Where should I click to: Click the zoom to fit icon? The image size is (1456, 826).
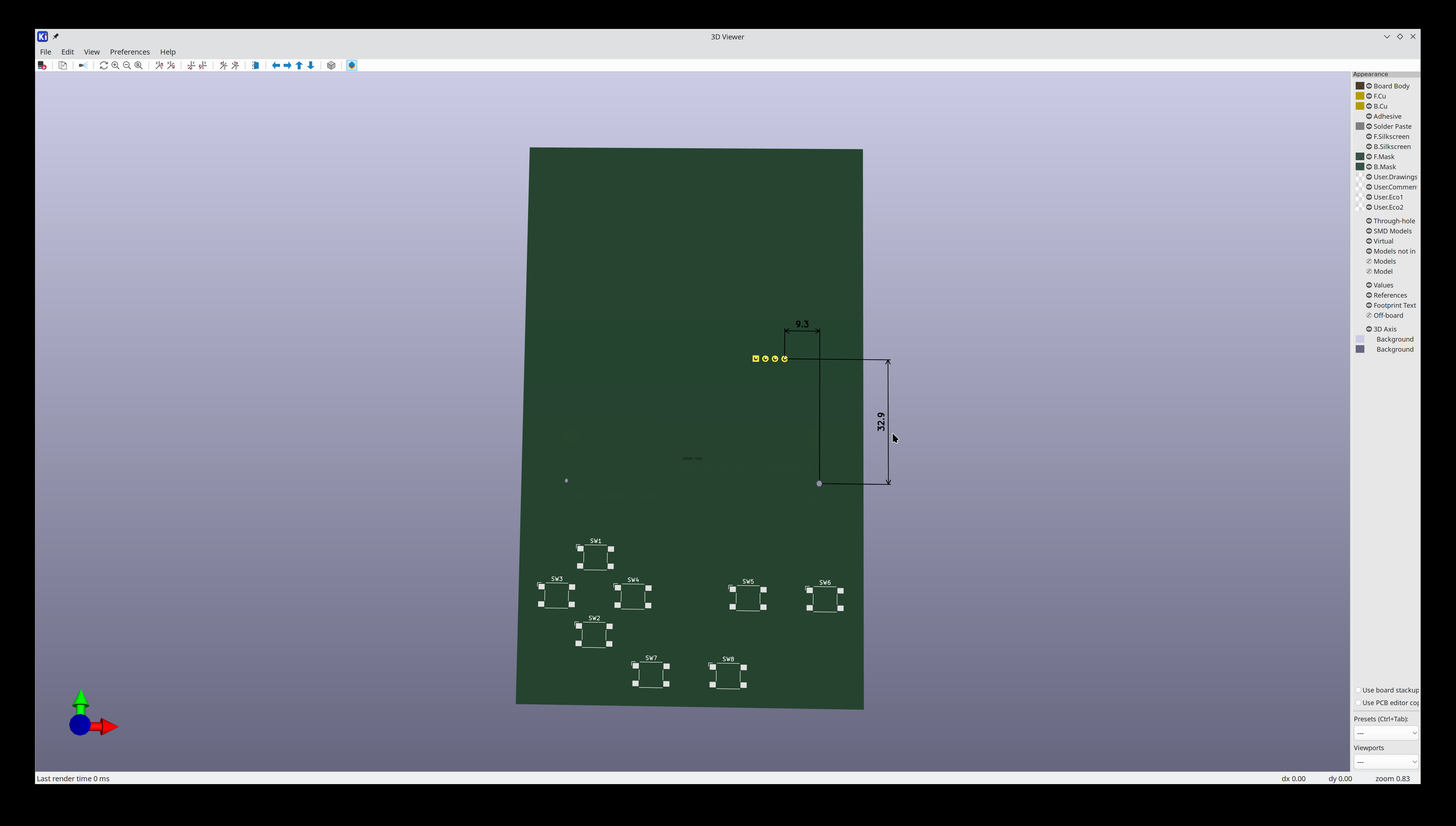[x=139, y=65]
